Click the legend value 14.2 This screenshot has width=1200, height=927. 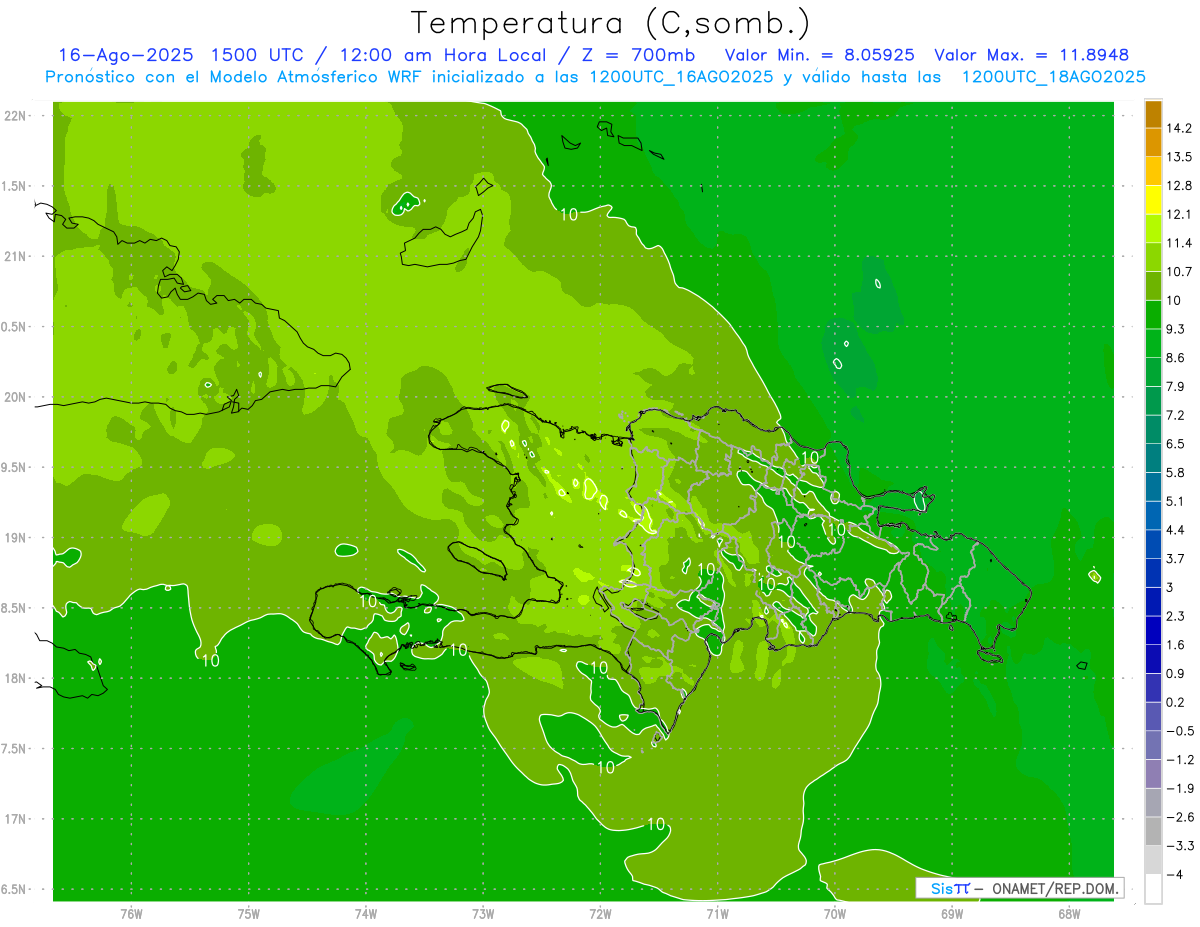pyautogui.click(x=1179, y=128)
